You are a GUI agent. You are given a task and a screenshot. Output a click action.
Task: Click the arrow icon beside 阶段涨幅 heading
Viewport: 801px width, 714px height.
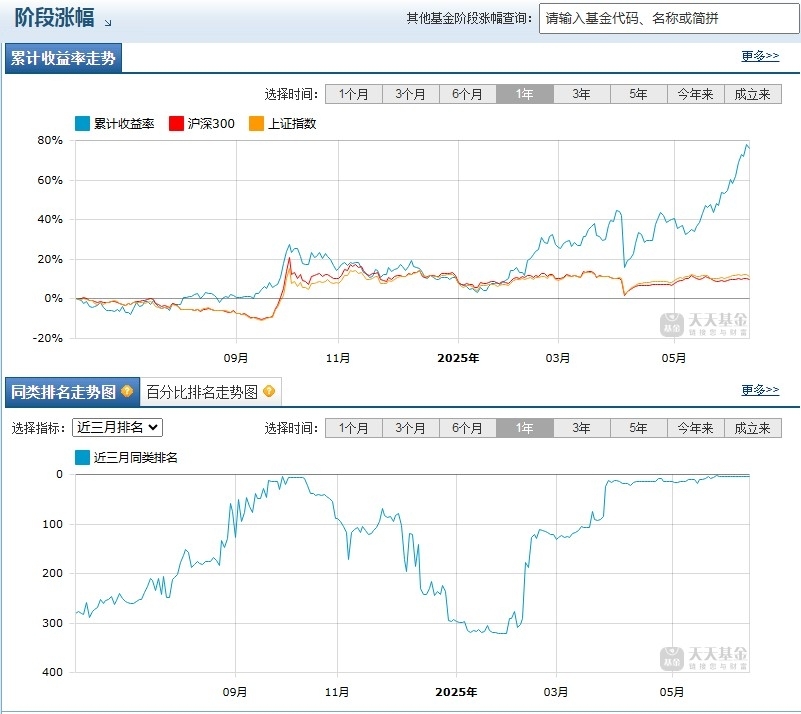(108, 22)
